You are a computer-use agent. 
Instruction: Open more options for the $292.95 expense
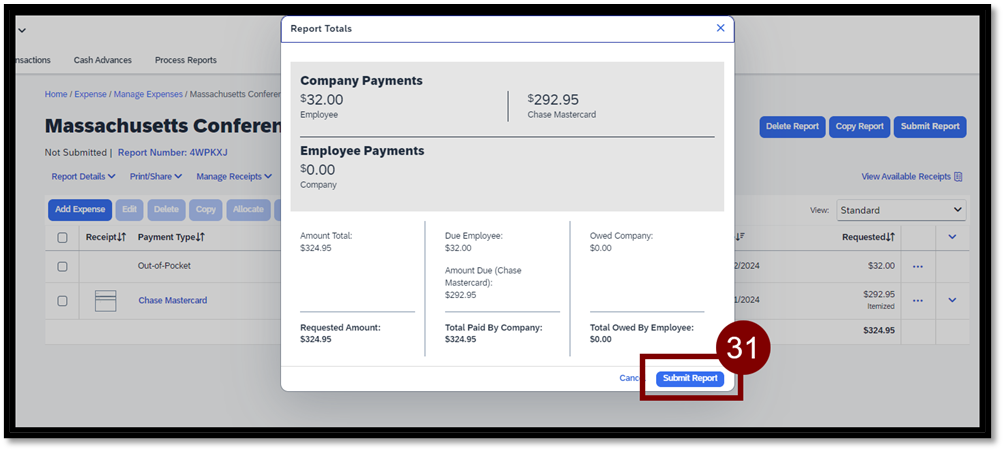(917, 300)
